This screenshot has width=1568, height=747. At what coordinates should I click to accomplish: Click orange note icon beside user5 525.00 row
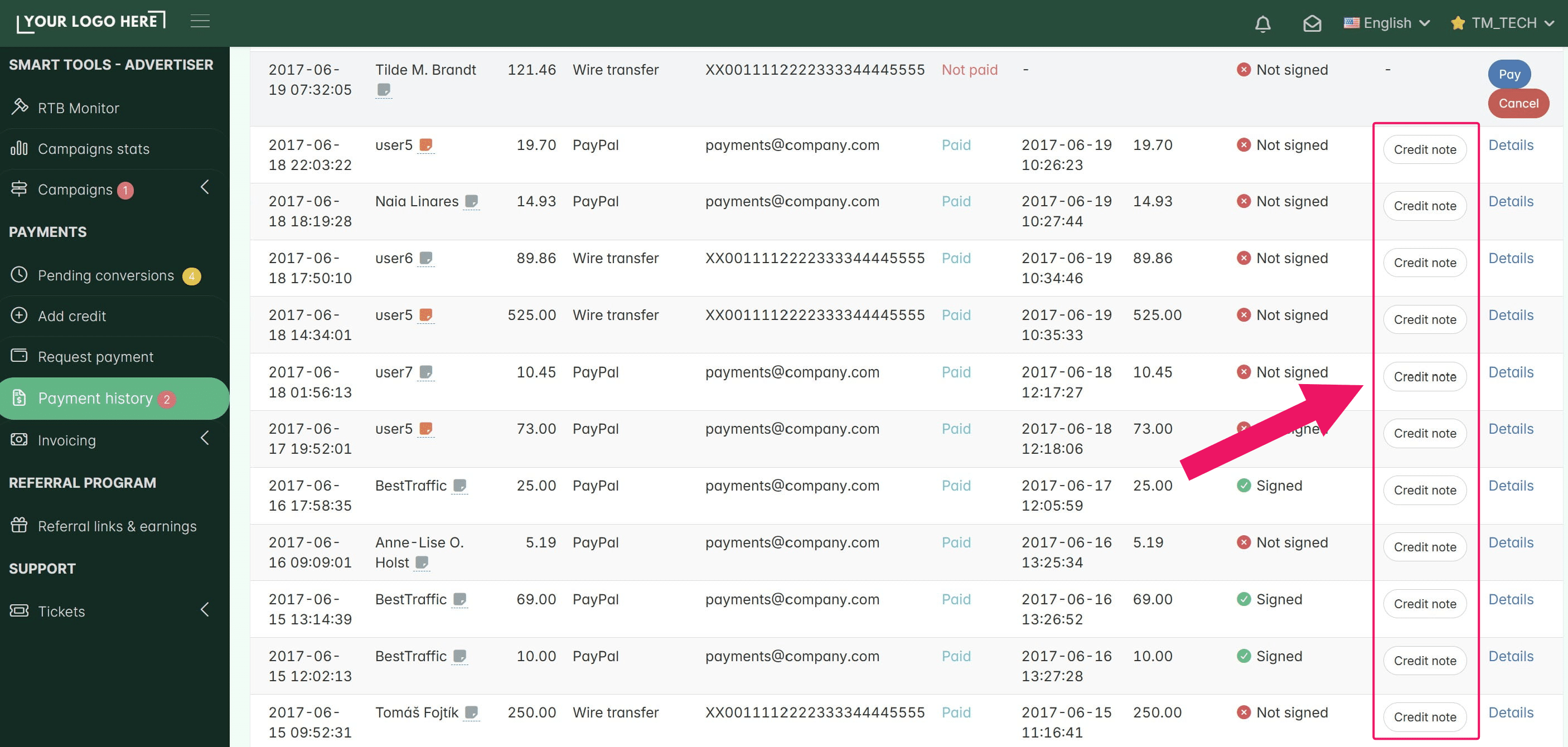tap(426, 314)
